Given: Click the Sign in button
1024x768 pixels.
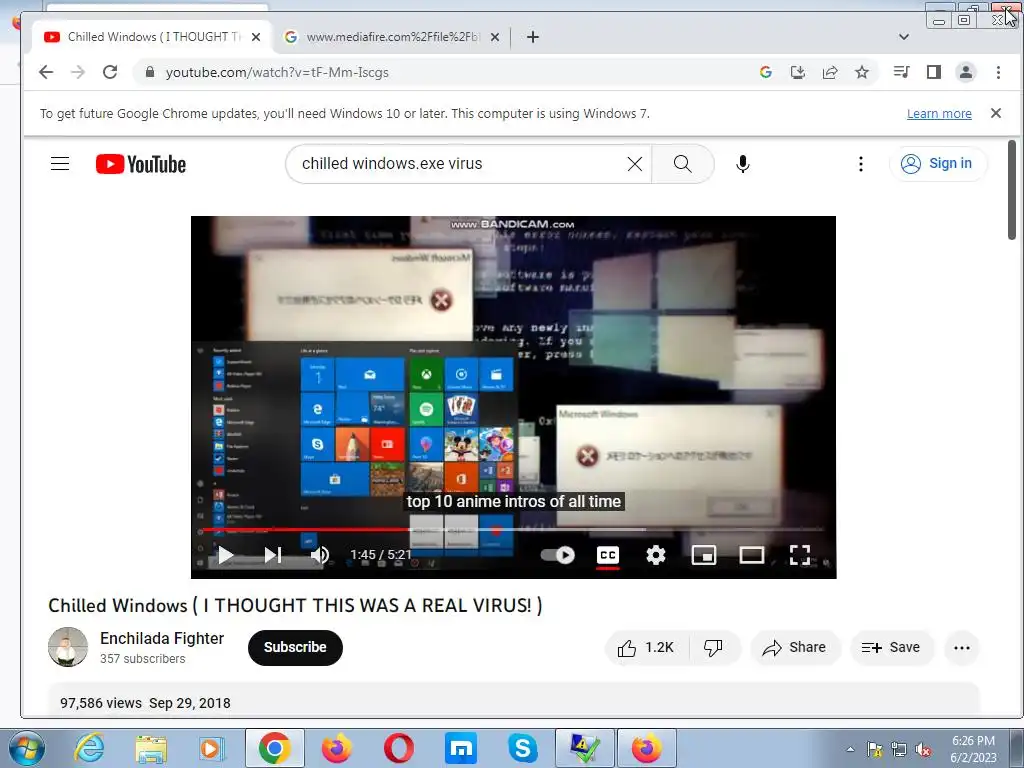Looking at the screenshot, I should click(x=938, y=163).
